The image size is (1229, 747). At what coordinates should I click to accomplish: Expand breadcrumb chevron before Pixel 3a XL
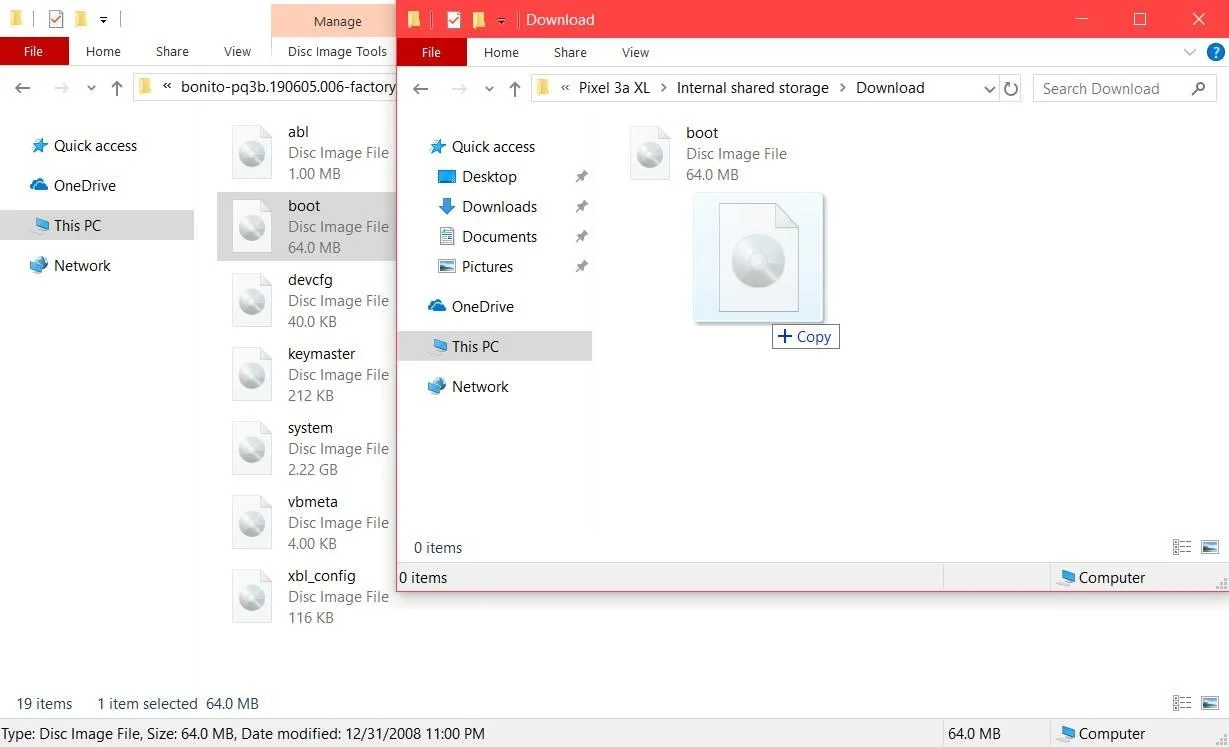click(565, 88)
